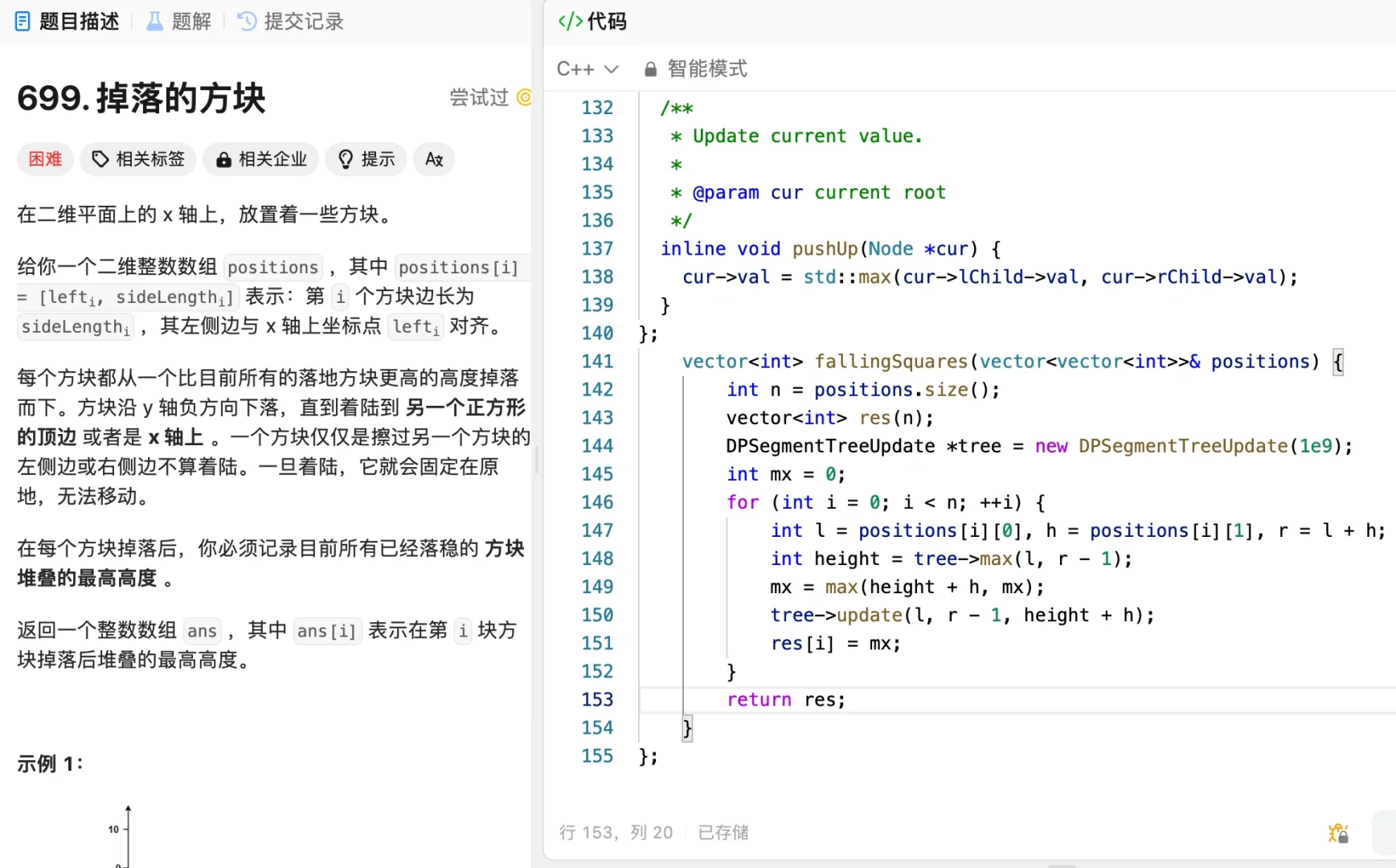1396x868 pixels.
Task: Click the 困难 difficulty tag
Action: click(x=45, y=159)
